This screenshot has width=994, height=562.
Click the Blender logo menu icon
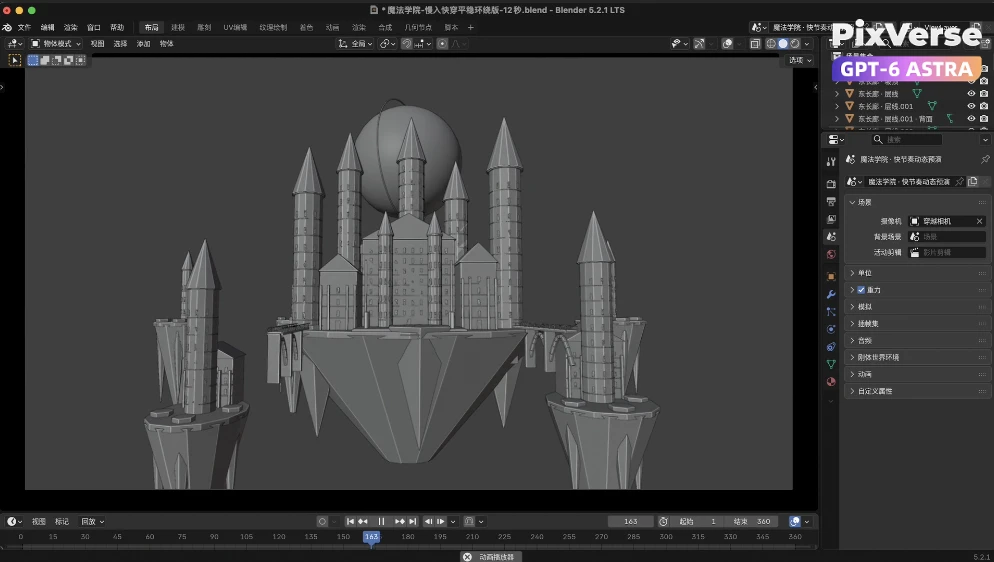[x=7, y=27]
